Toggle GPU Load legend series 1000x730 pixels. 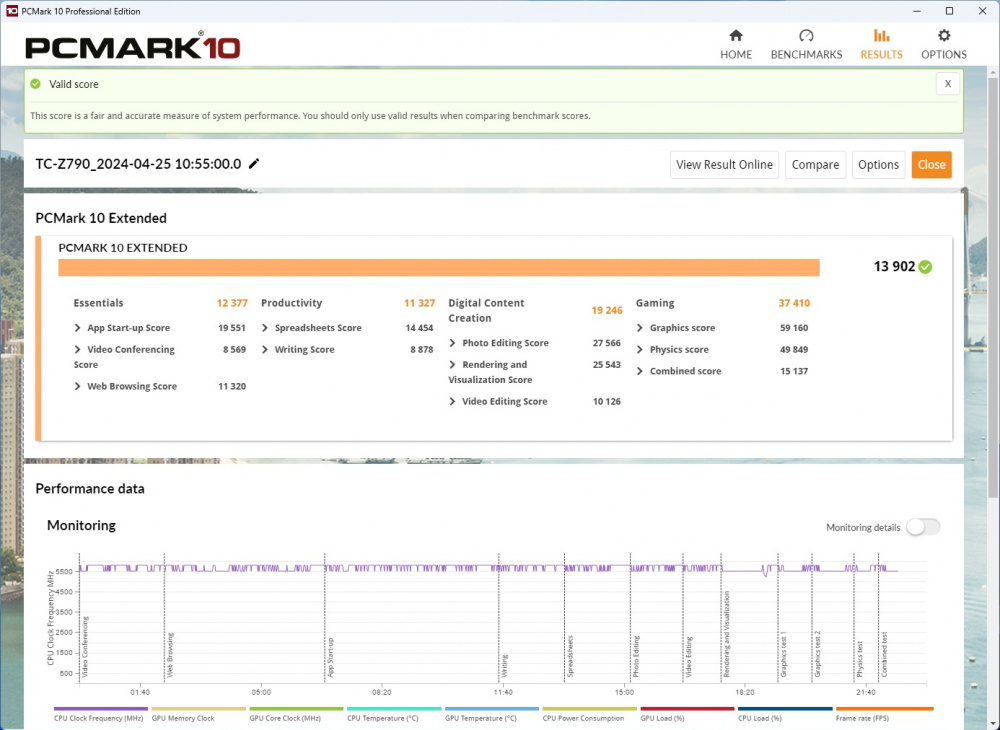pyautogui.click(x=687, y=715)
